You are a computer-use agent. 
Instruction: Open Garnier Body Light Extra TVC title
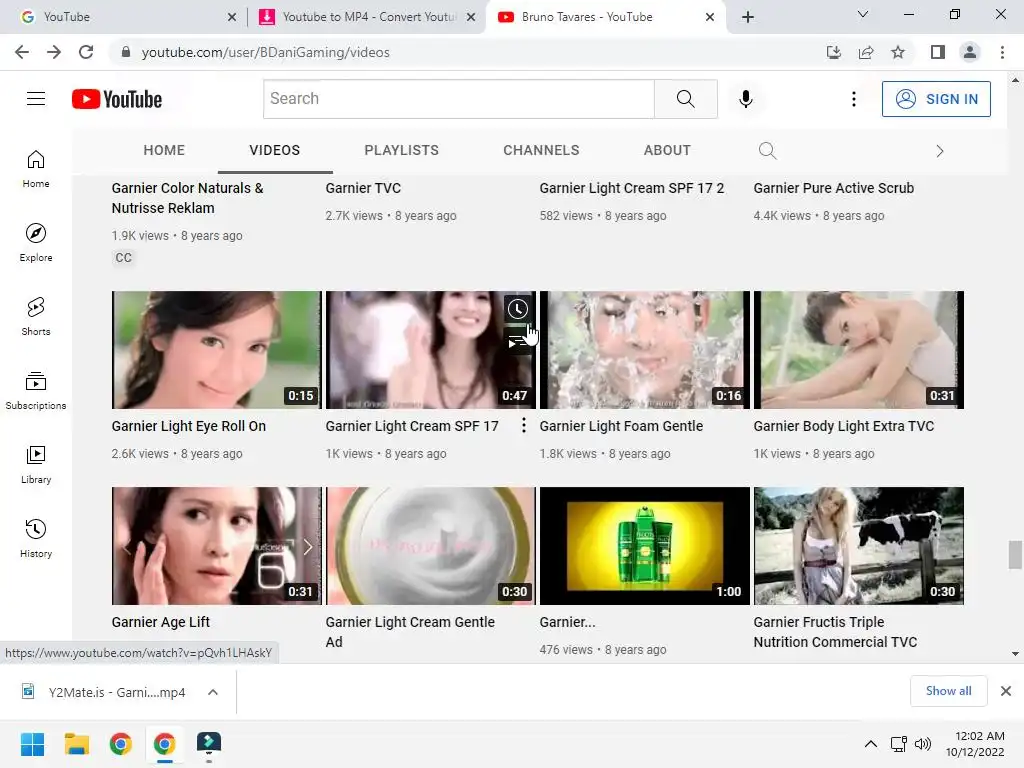click(x=844, y=426)
